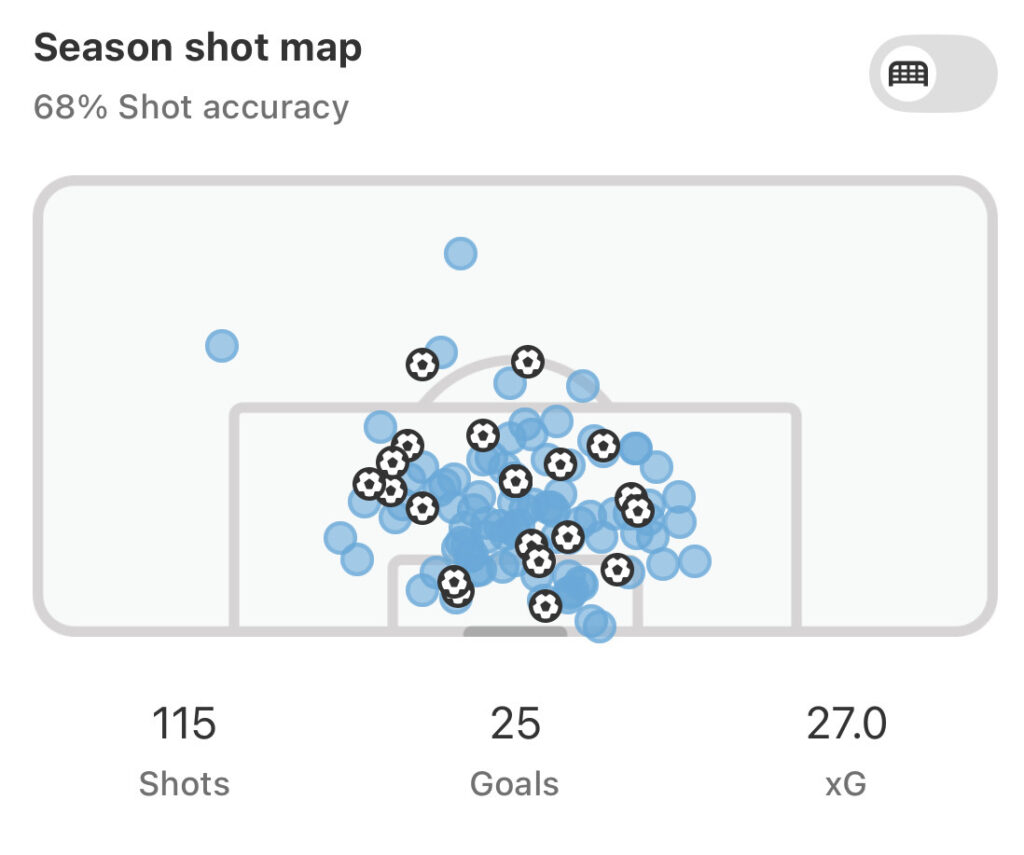
Task: Click goal ball on six-yard box right corner
Action: 617,570
